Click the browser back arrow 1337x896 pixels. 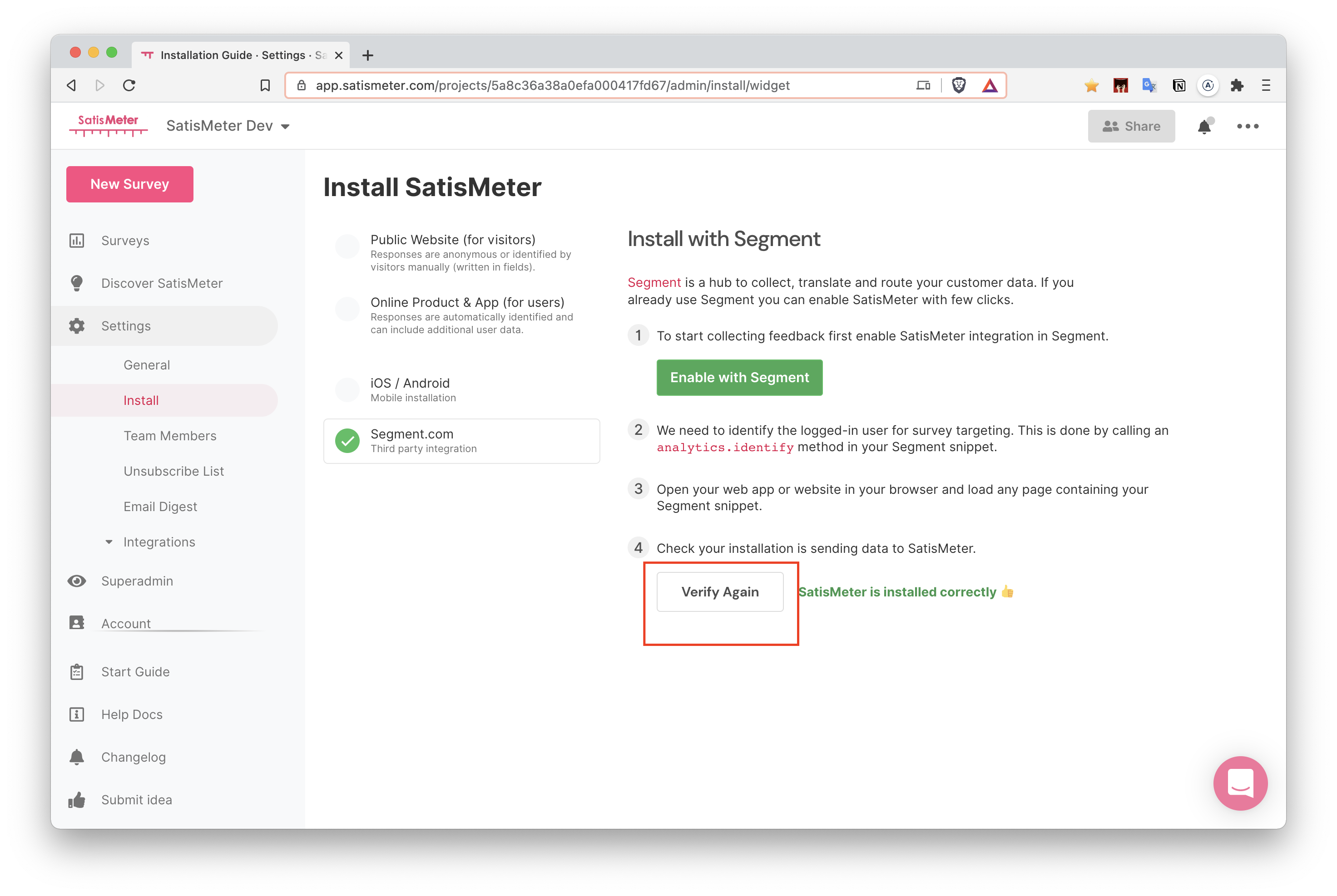tap(71, 85)
